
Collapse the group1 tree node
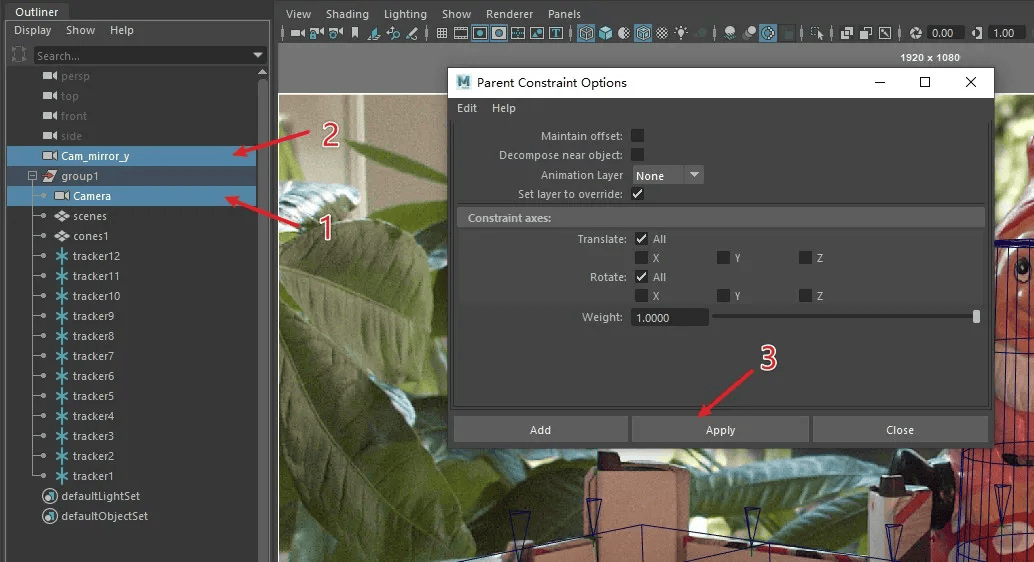pos(32,176)
